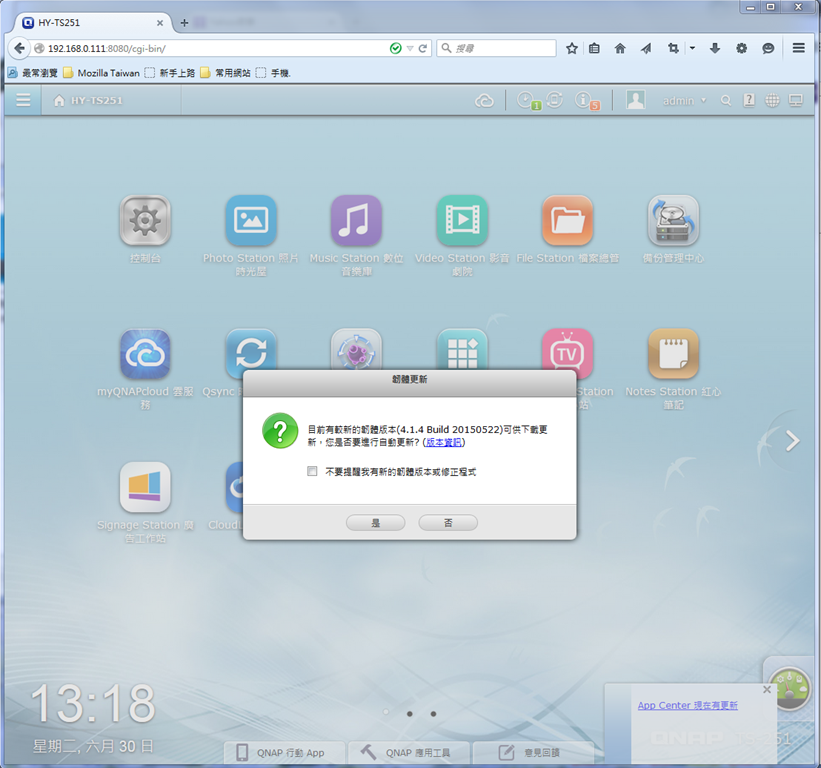Image resolution: width=821 pixels, height=768 pixels.
Task: Open the cloud status icon in header
Action: [484, 100]
